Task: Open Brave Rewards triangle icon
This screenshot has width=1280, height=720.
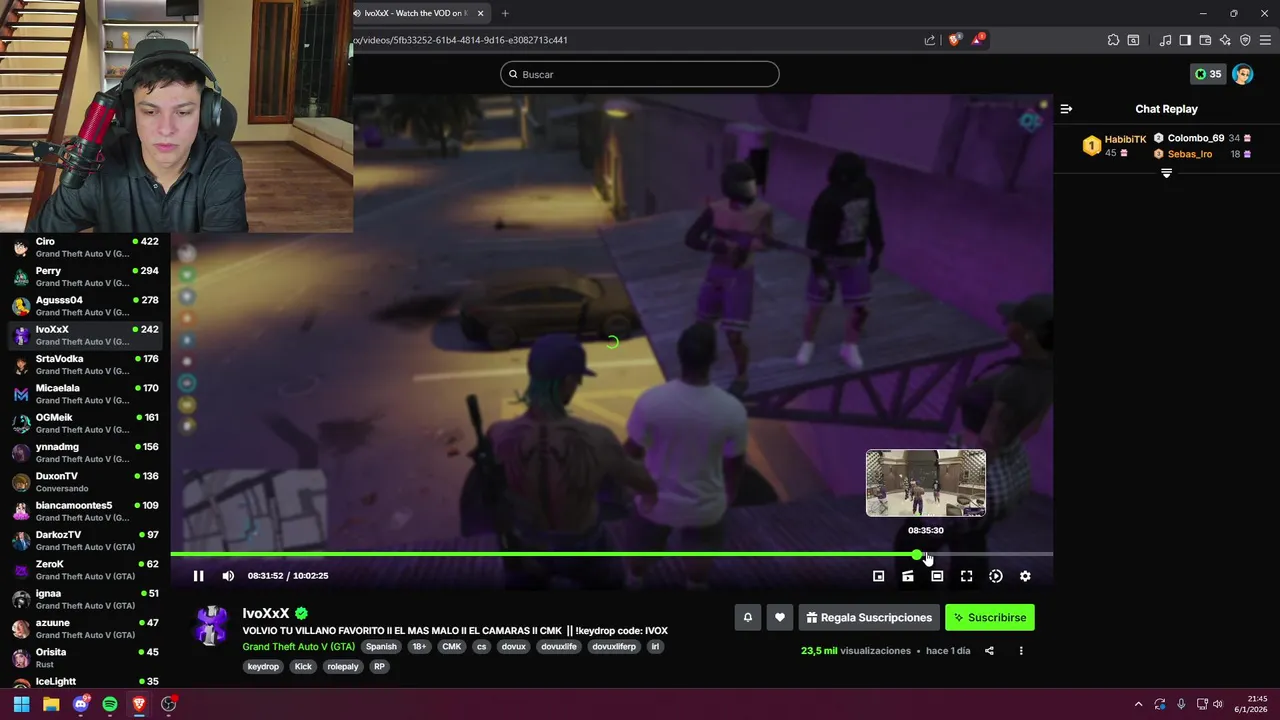Action: (978, 40)
